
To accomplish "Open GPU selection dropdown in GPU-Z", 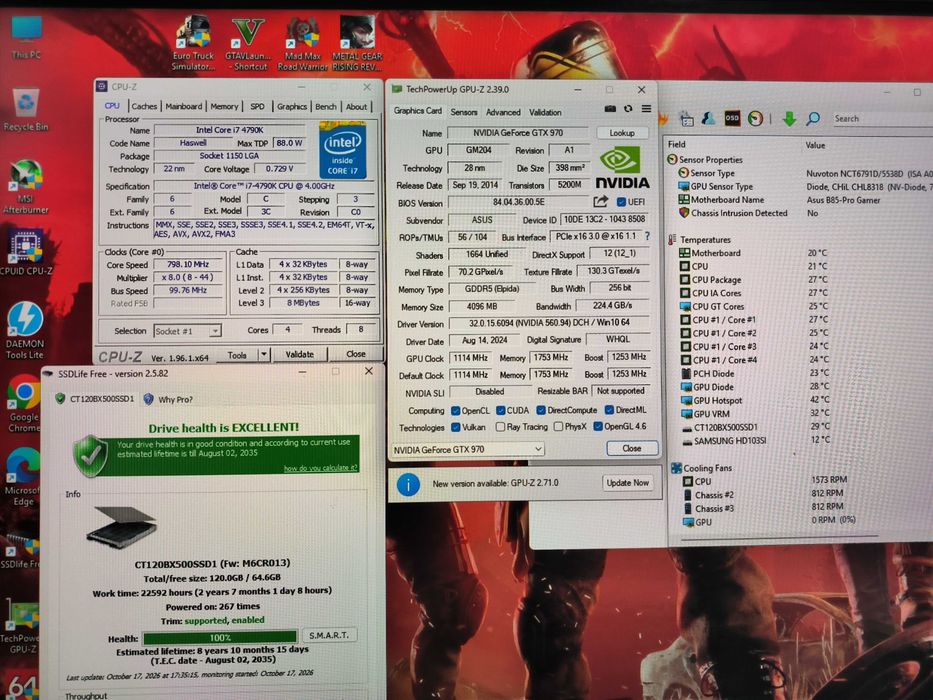I will point(468,449).
